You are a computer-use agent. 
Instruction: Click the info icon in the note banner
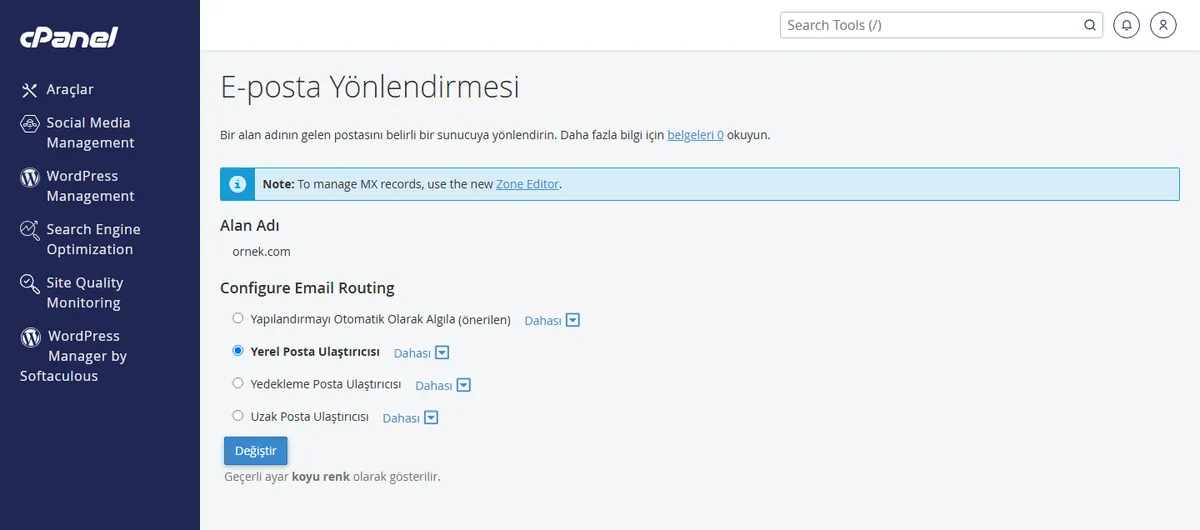pos(237,184)
